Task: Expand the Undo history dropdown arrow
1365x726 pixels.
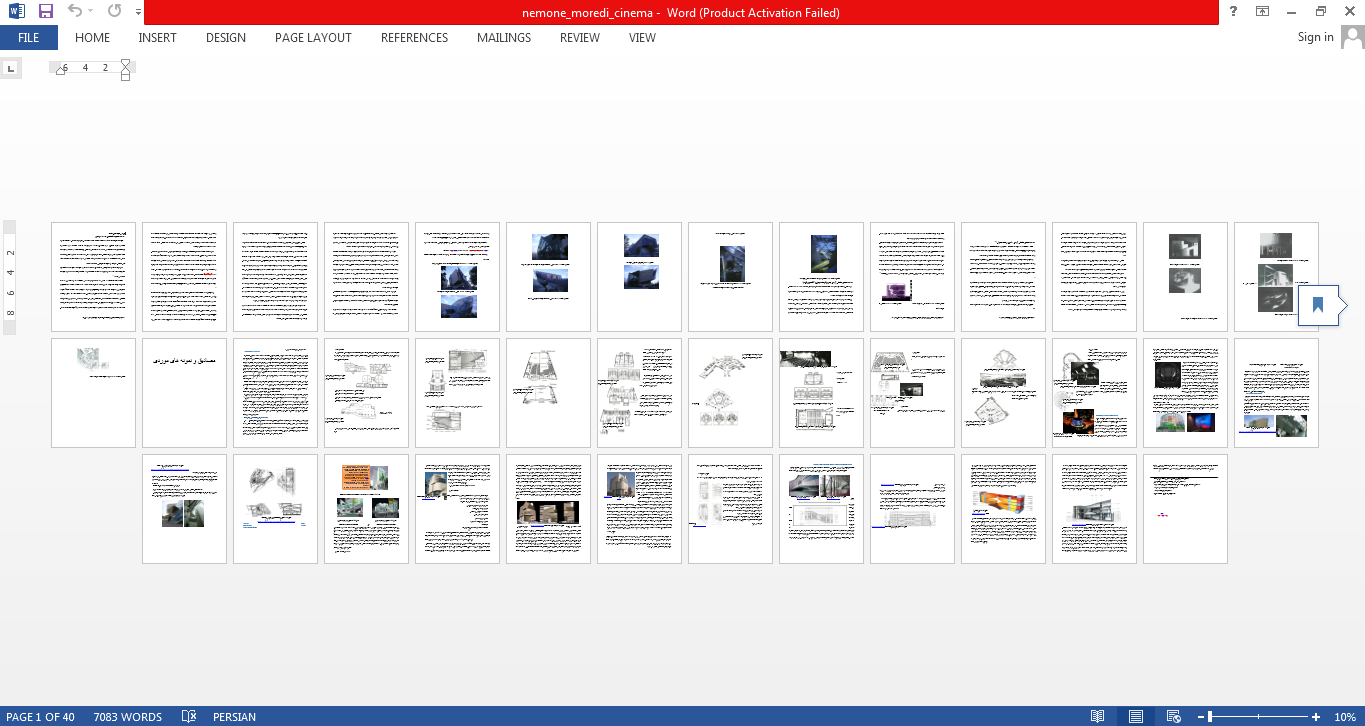Action: (91, 12)
